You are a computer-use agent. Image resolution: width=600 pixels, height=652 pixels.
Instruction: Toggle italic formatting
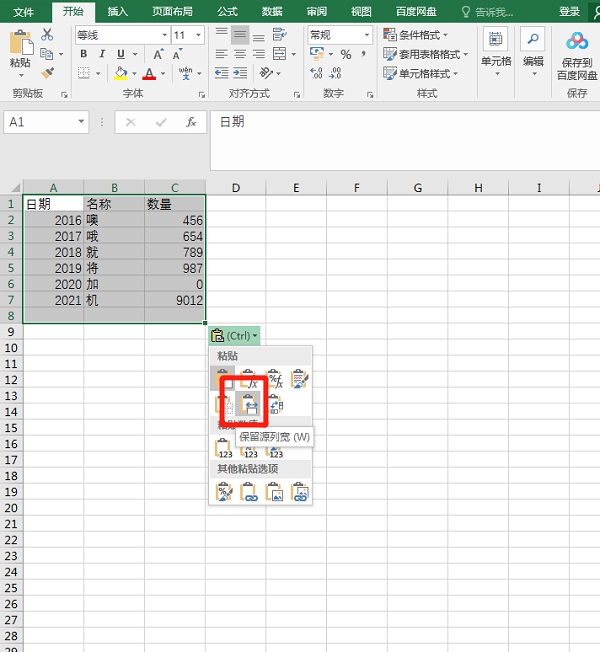pos(103,54)
